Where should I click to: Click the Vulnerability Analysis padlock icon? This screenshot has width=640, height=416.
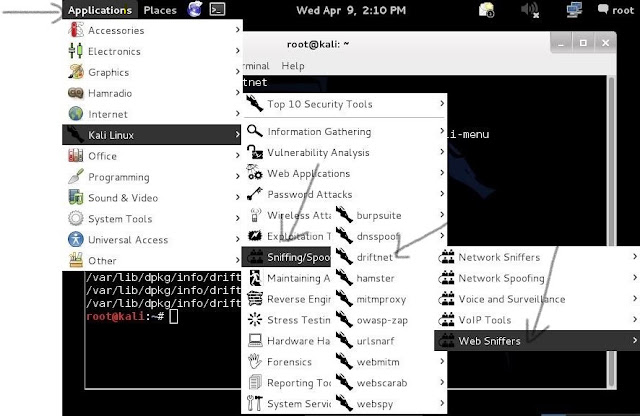click(x=255, y=152)
